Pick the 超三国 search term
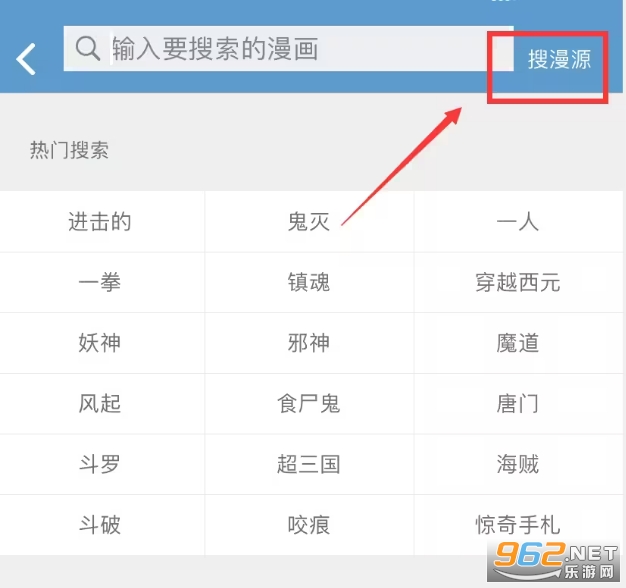 tap(309, 464)
